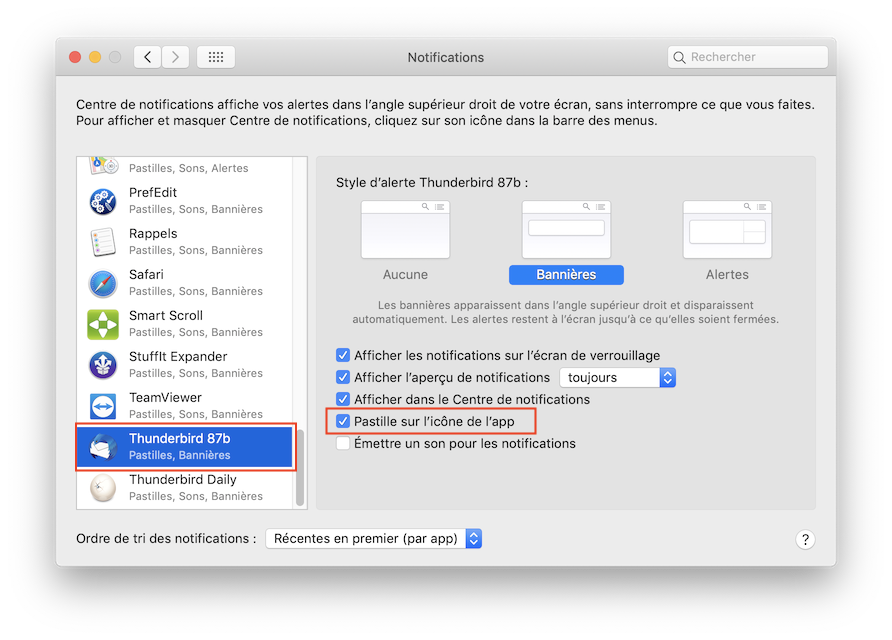Select the TeamViewer icon in list
The image size is (892, 640).
click(103, 406)
